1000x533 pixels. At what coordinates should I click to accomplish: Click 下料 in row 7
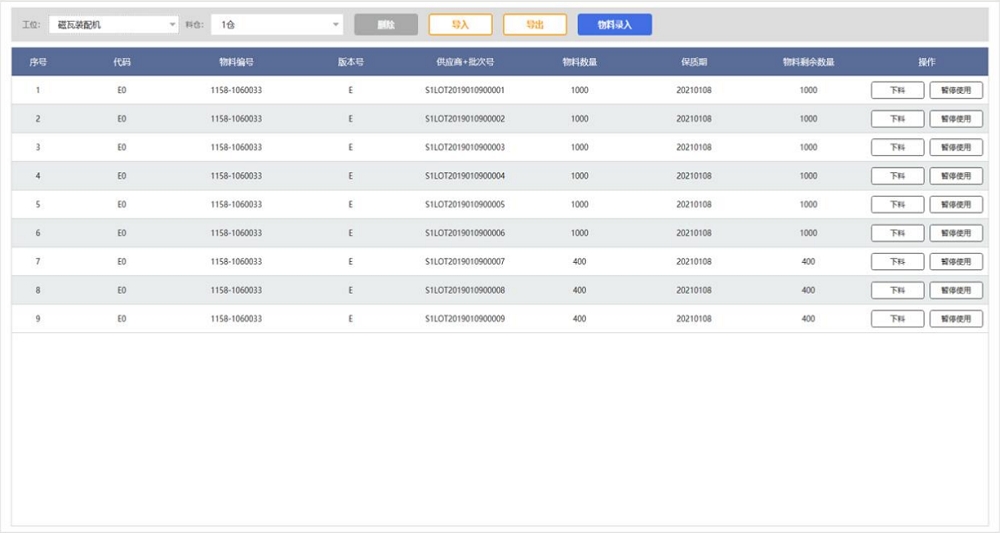(897, 262)
